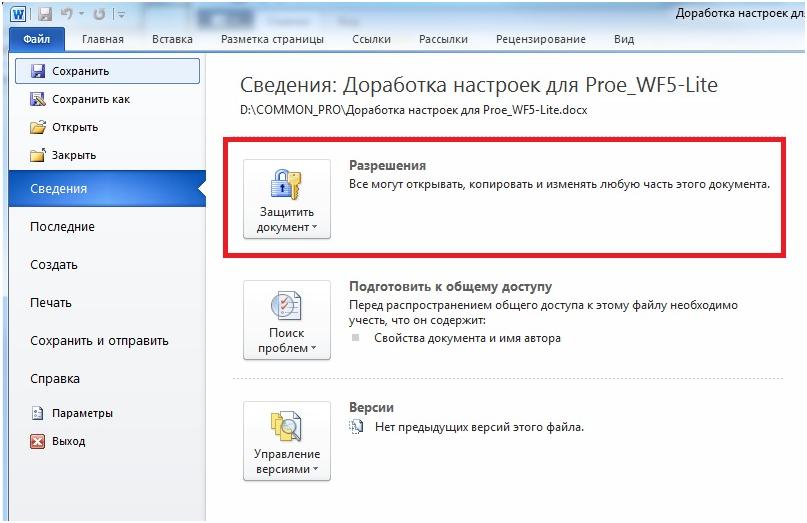
Task: Open the Справка help section
Action: pos(54,379)
